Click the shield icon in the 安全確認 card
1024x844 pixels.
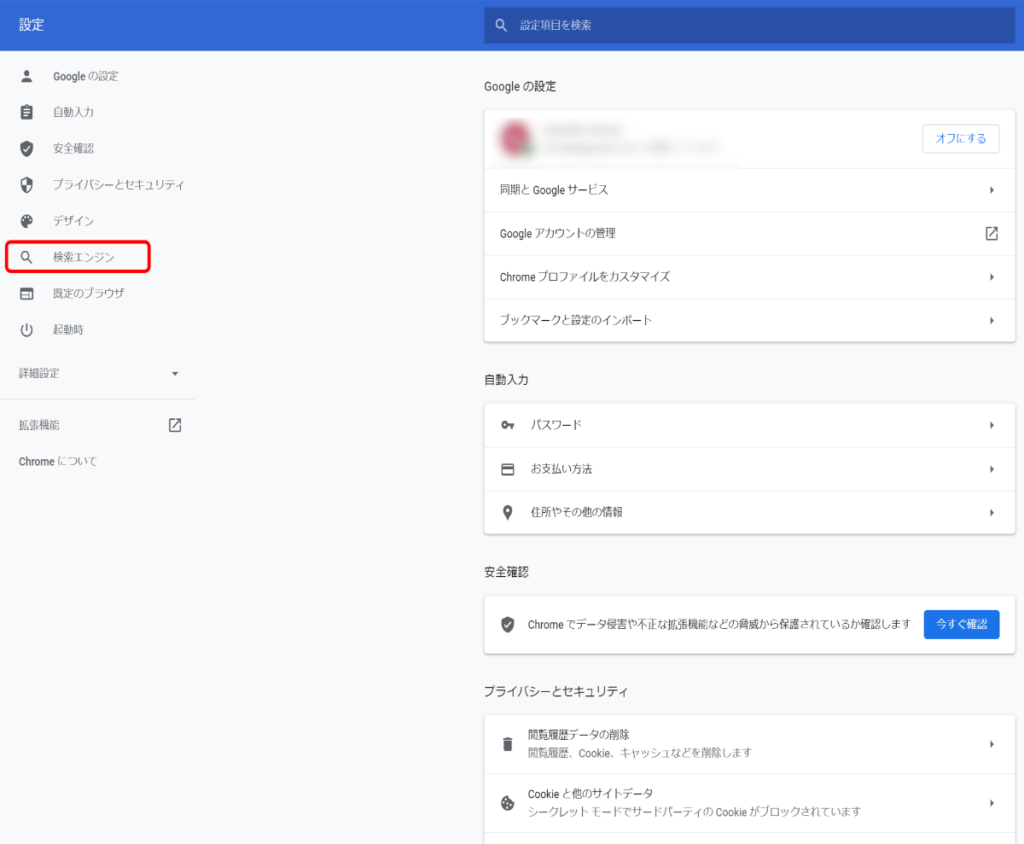coord(507,625)
